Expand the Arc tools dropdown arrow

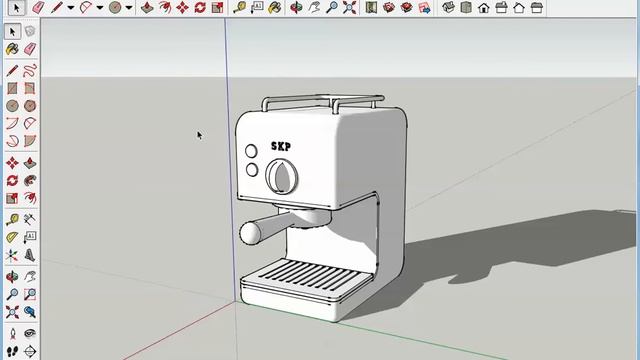tap(100, 7)
